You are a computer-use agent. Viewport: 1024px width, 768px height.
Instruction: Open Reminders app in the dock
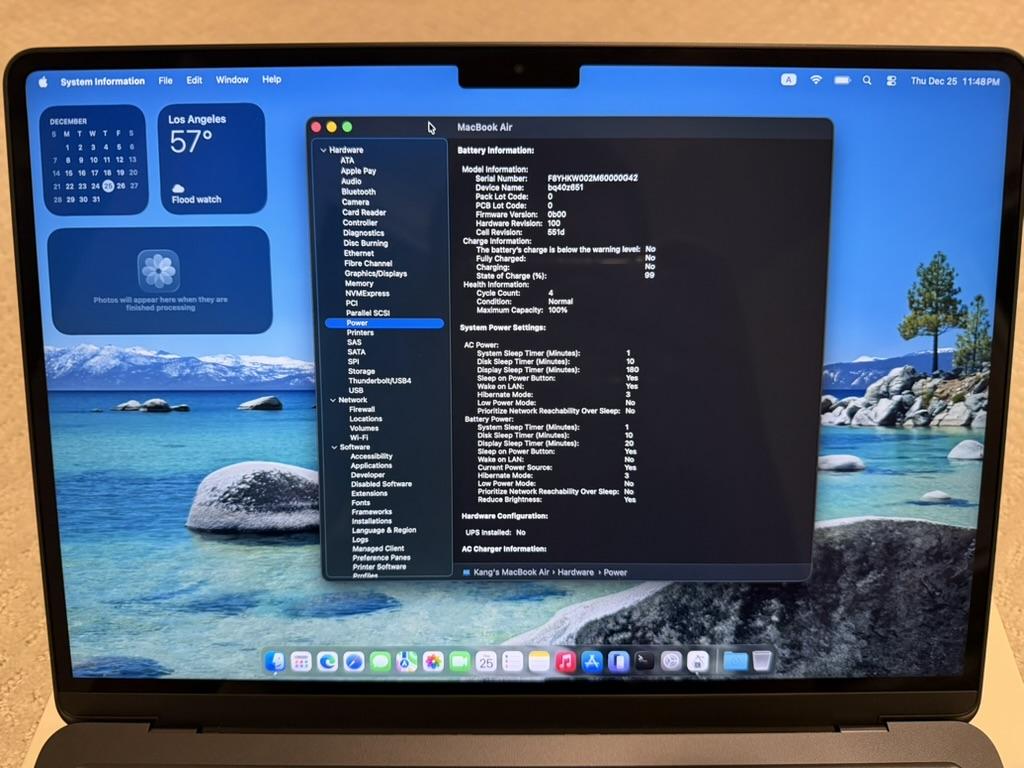513,662
